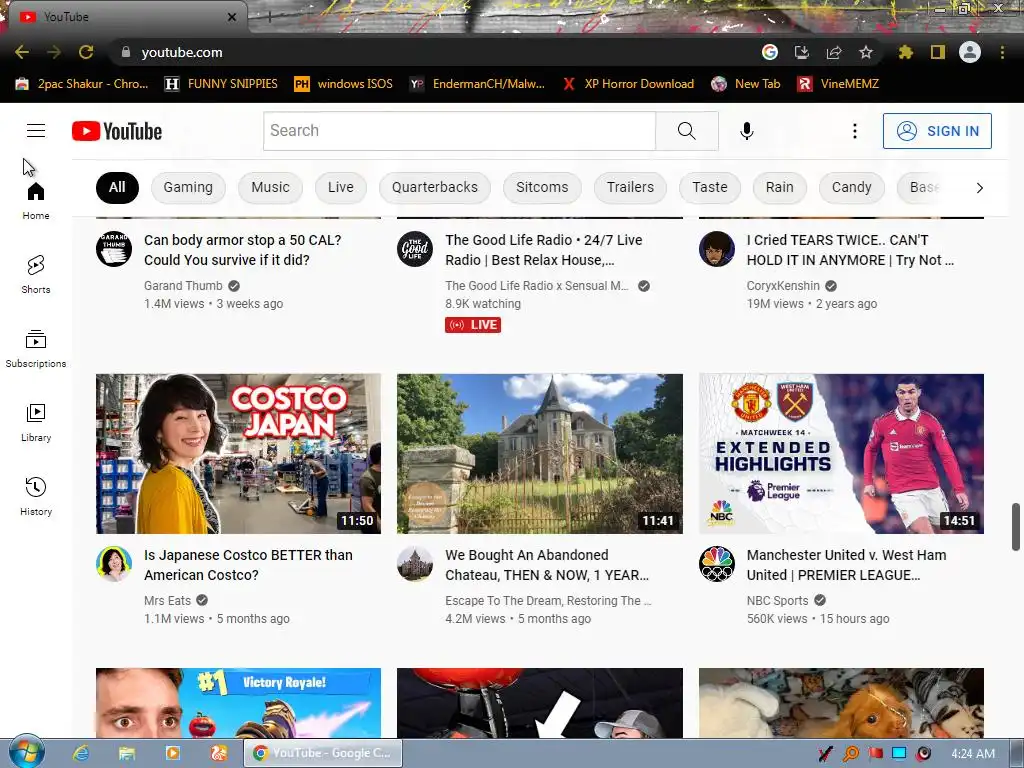1024x768 pixels.
Task: Open Chrome three-dot menu
Action: (1002, 52)
